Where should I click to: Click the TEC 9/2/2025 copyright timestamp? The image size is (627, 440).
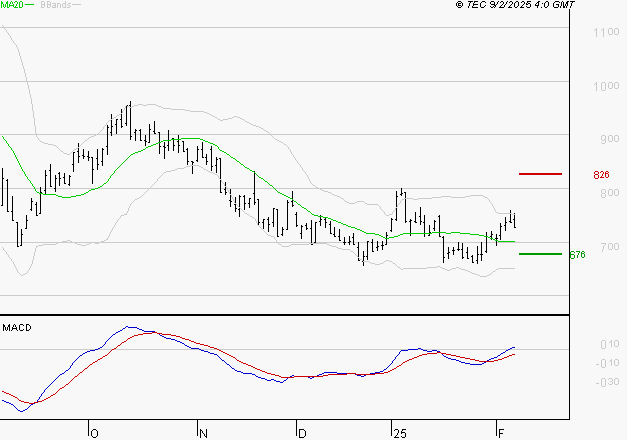(x=515, y=5)
